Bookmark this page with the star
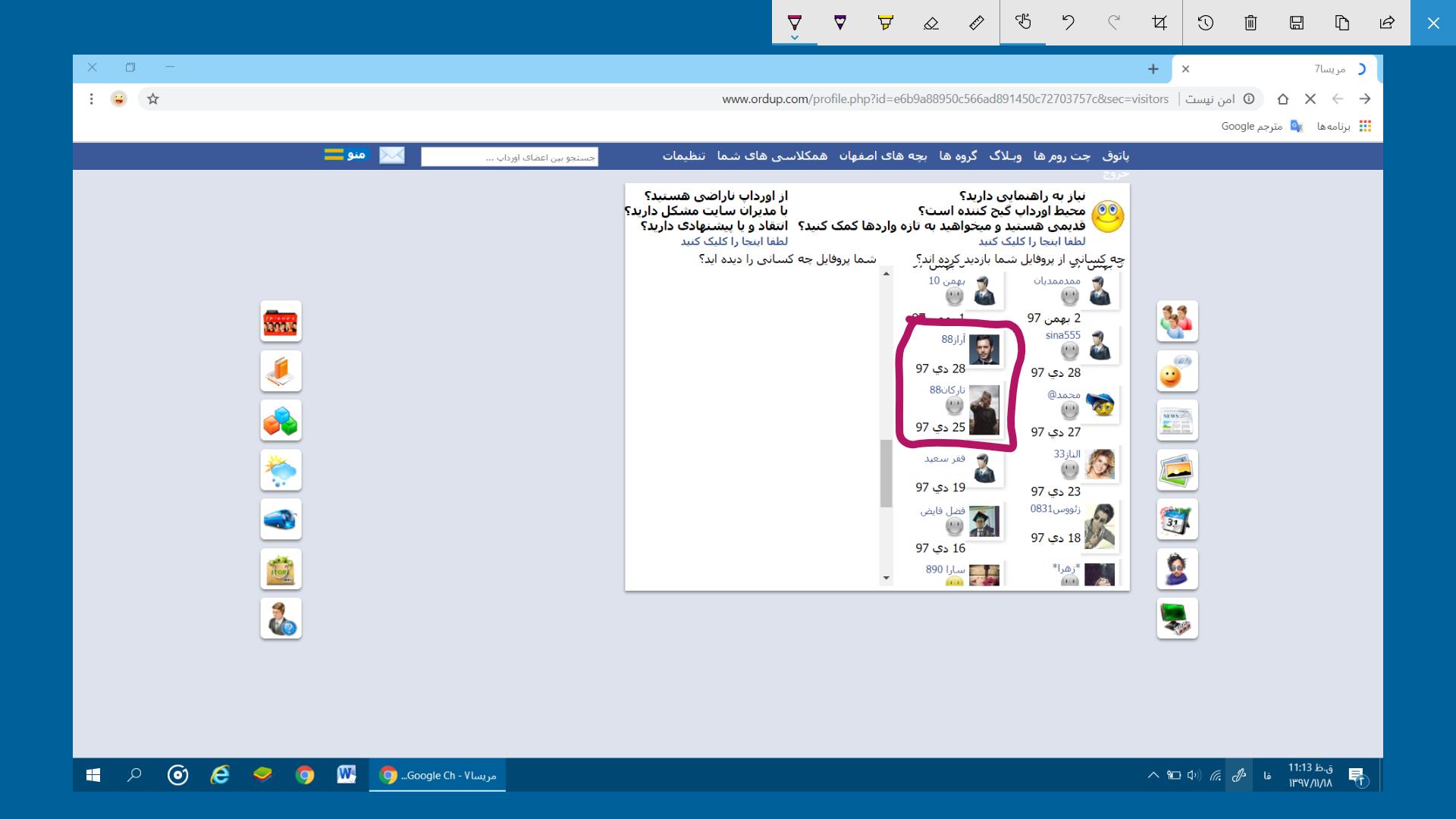This screenshot has width=1456, height=819. (x=153, y=99)
